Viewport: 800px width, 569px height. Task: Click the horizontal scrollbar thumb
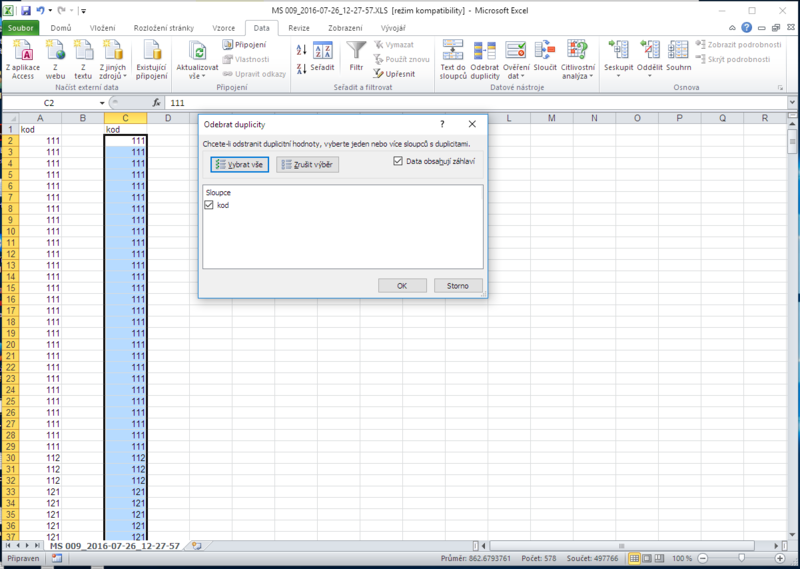(x=621, y=546)
